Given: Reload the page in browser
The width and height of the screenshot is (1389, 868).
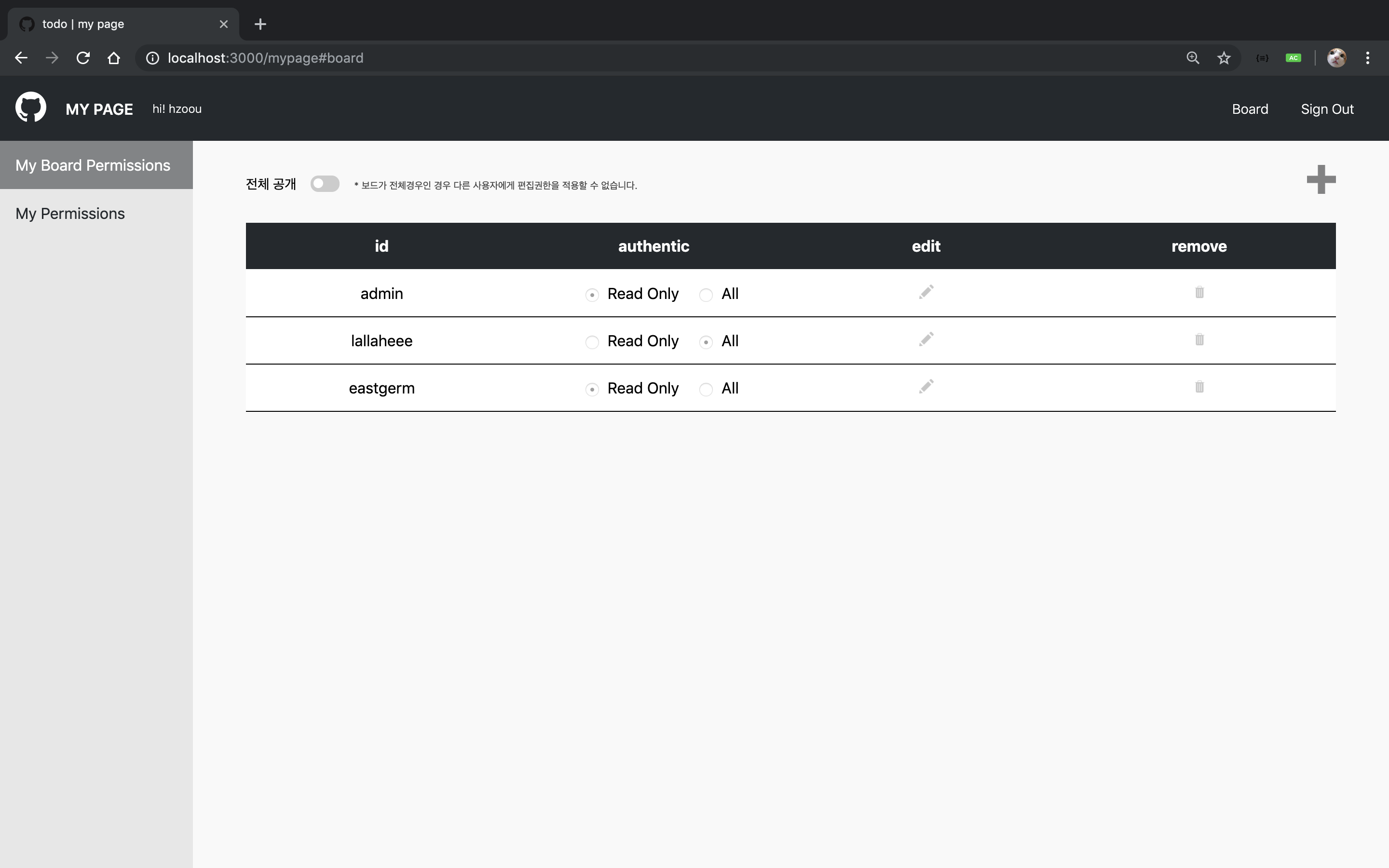Looking at the screenshot, I should pyautogui.click(x=83, y=58).
